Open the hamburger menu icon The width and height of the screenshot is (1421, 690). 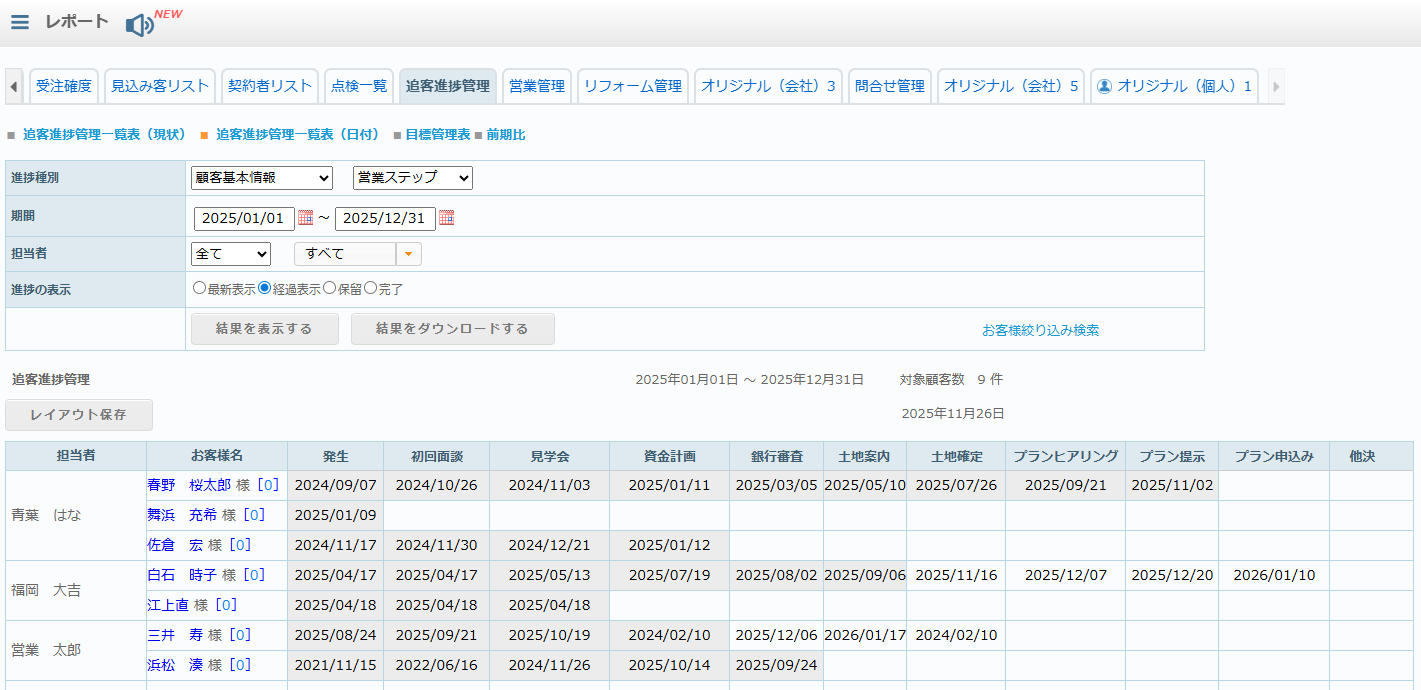coord(20,22)
